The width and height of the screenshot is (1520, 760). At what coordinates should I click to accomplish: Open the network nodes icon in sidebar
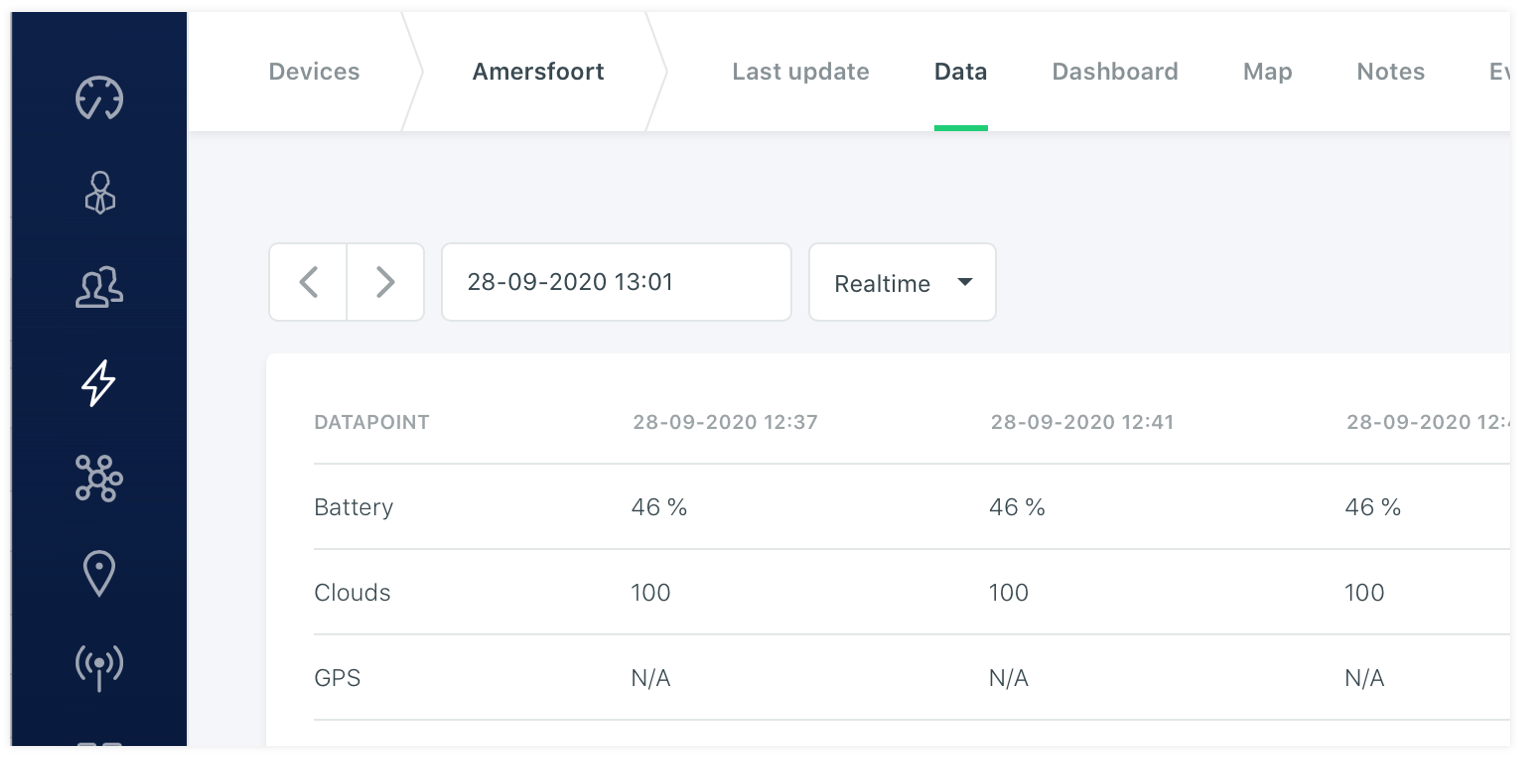coord(99,477)
